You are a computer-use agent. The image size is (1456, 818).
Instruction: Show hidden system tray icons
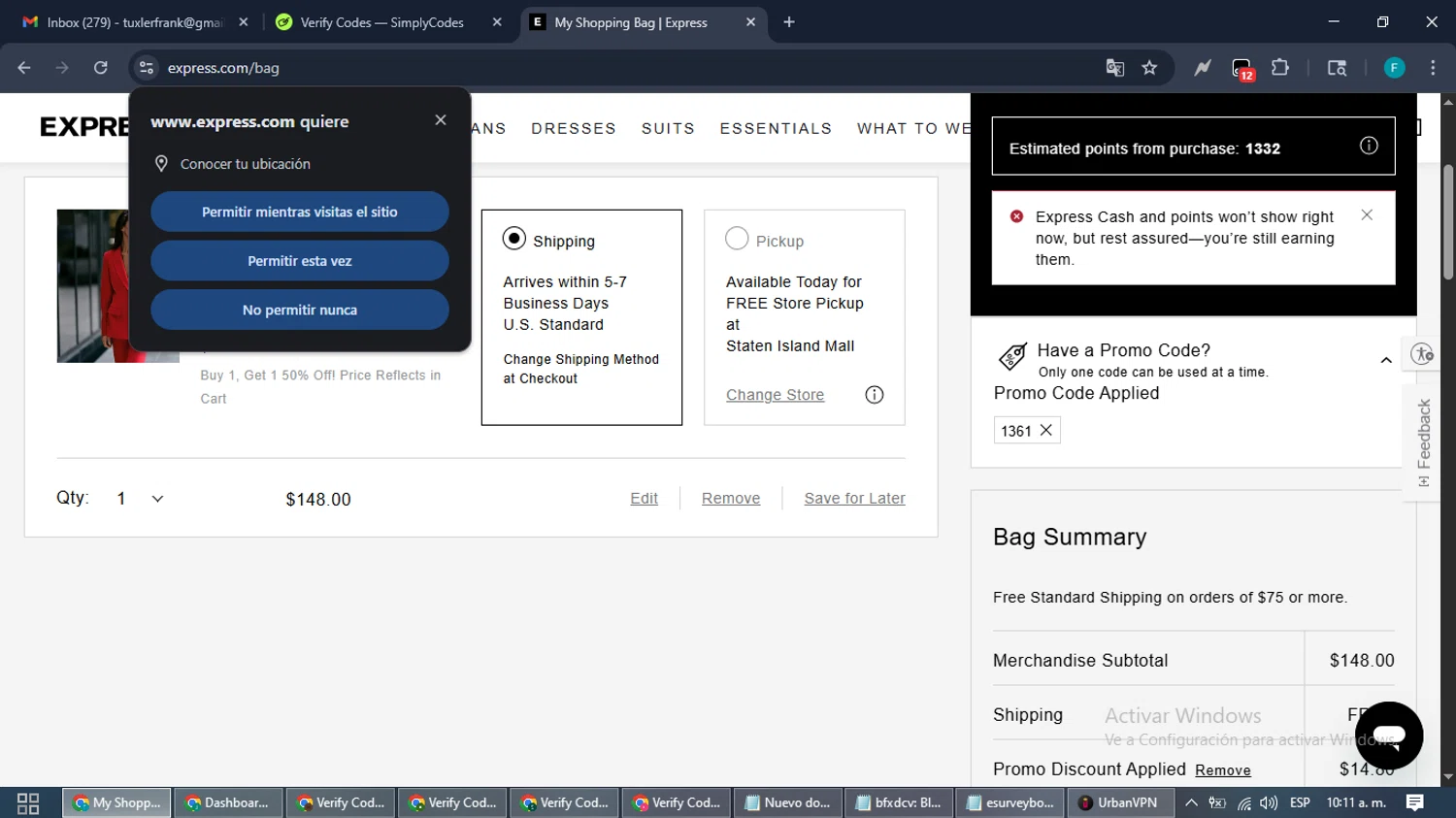click(1191, 803)
